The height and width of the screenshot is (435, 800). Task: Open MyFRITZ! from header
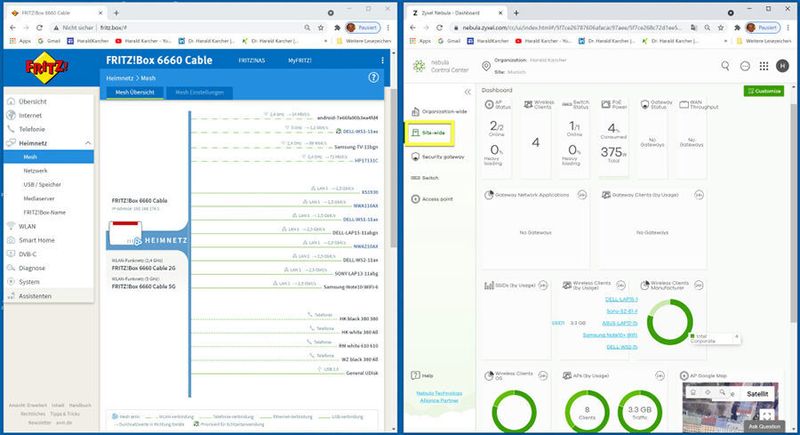tap(299, 60)
